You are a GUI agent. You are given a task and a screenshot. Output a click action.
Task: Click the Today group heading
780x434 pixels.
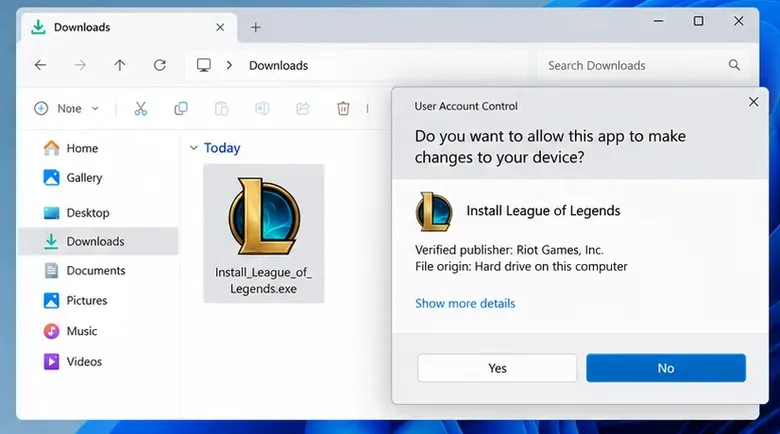[222, 148]
